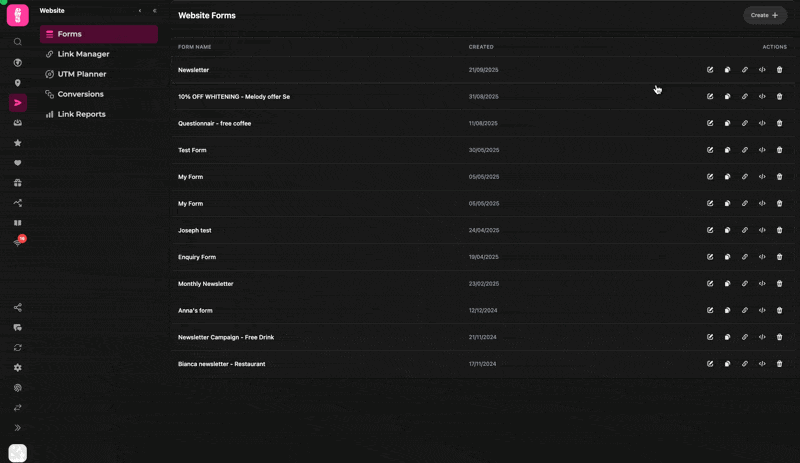Click the Created column header
Image resolution: width=800 pixels, height=463 pixels.
481,47
